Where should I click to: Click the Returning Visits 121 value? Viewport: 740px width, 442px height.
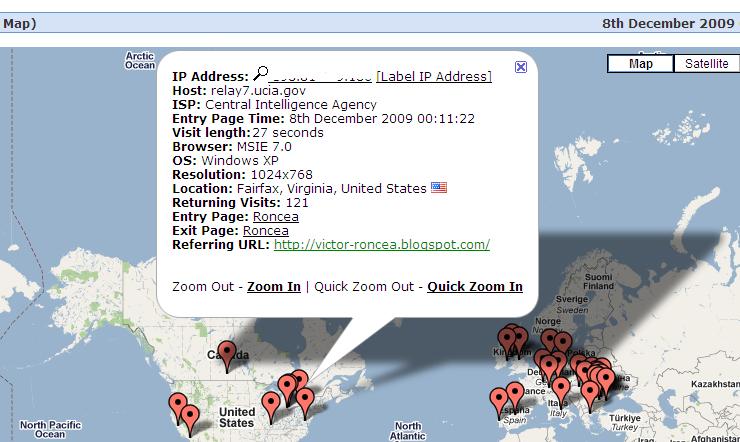click(297, 203)
